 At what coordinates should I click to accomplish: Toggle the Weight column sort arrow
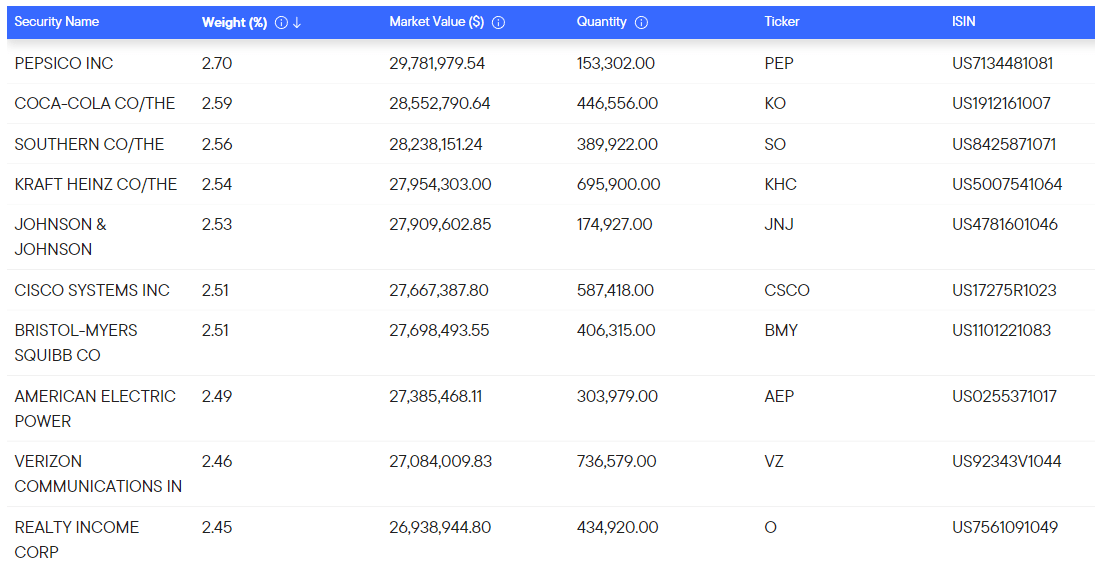[x=297, y=22]
